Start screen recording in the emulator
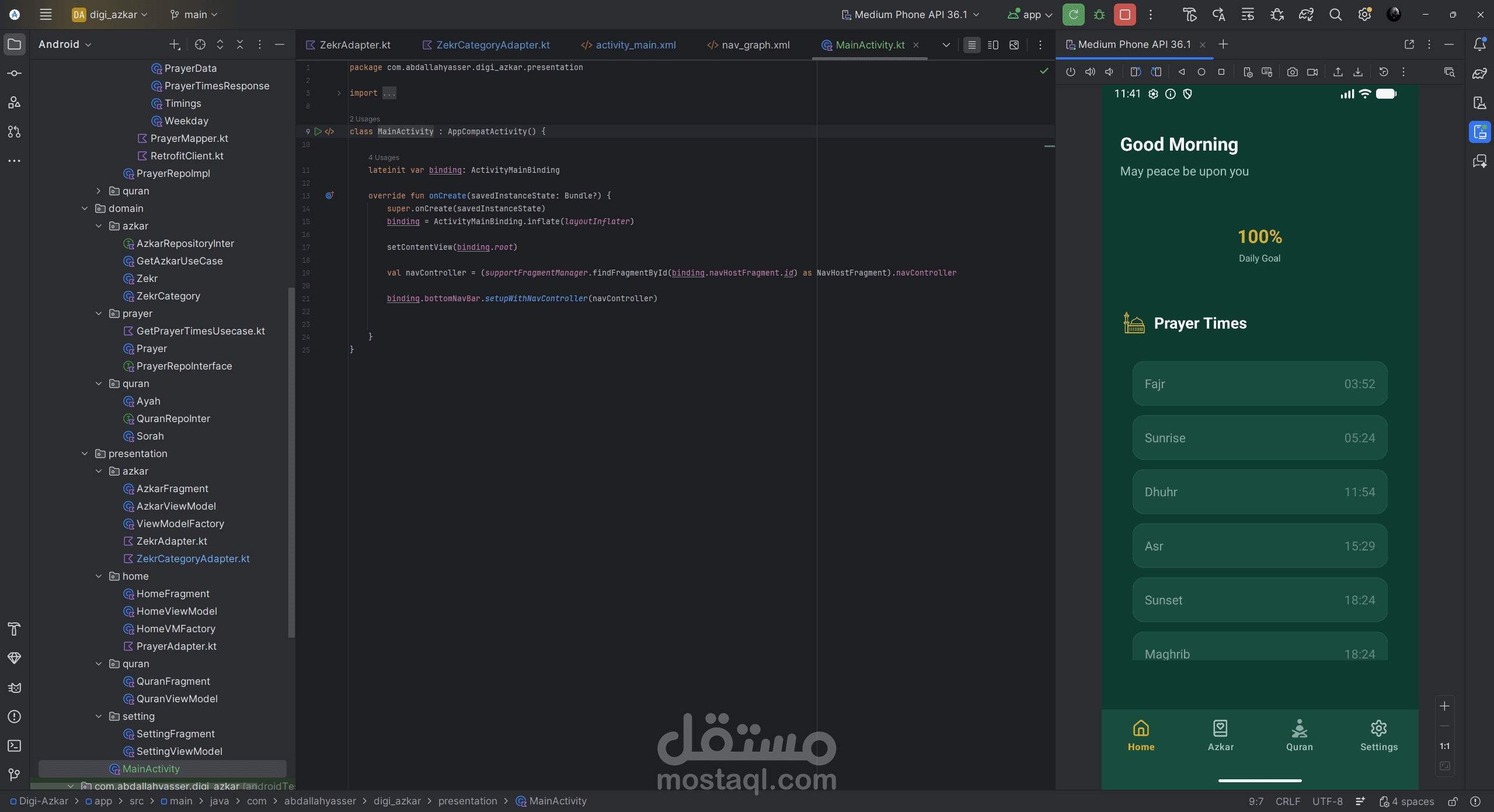Image resolution: width=1494 pixels, height=812 pixels. click(1313, 71)
